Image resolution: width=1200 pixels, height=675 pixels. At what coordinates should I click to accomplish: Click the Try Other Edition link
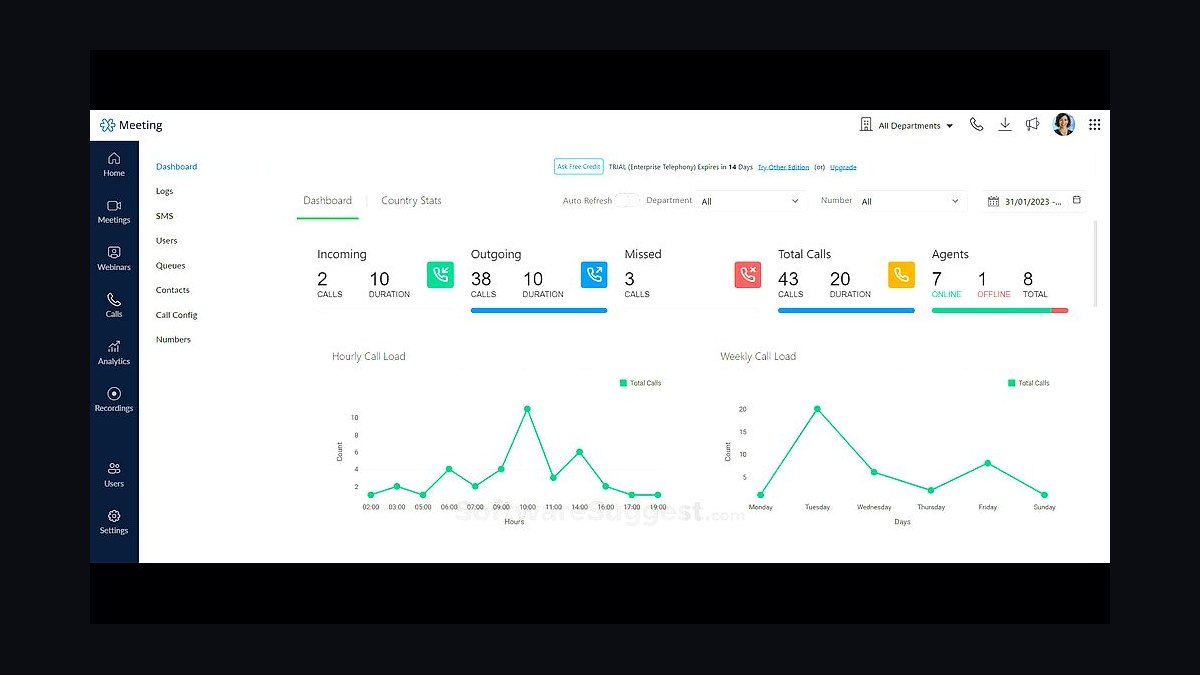(783, 167)
